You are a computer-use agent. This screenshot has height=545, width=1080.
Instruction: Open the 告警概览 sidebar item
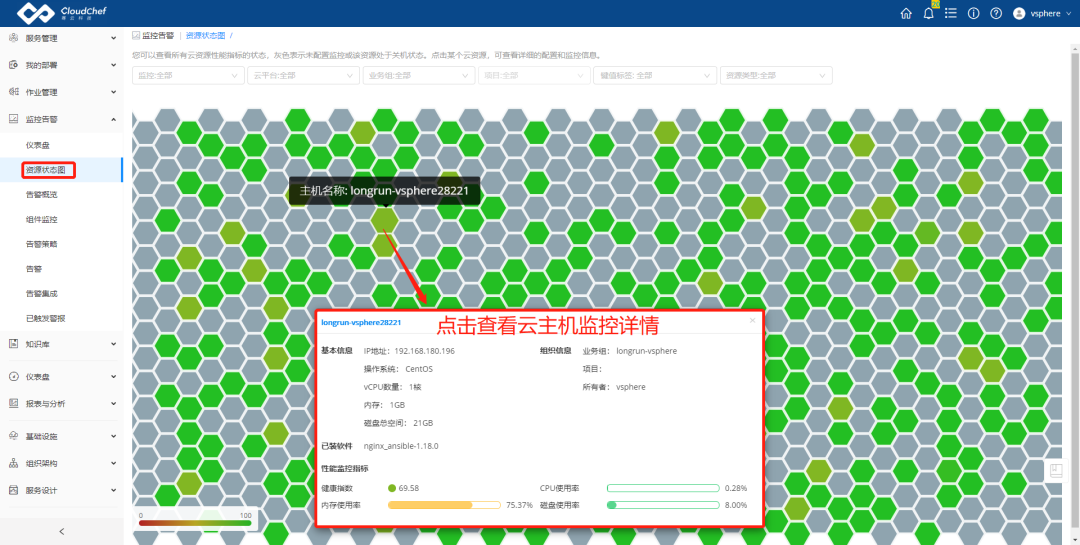[x=41, y=194]
